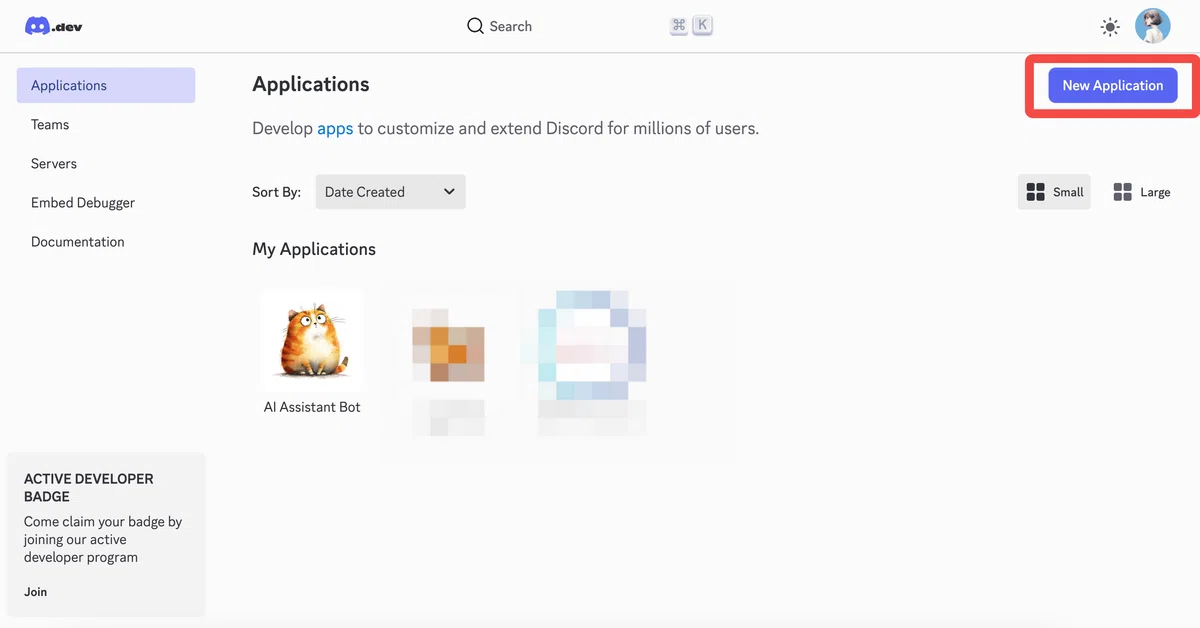Click the 'Applications' page heading
The image size is (1200, 628).
point(311,84)
